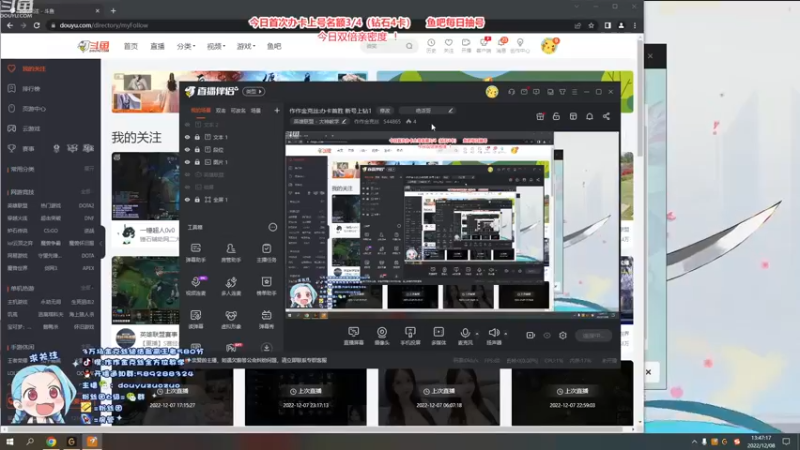This screenshot has height=450, width=800.
Task: Add a 手机投屏 phone cast source
Action: (x=410, y=336)
